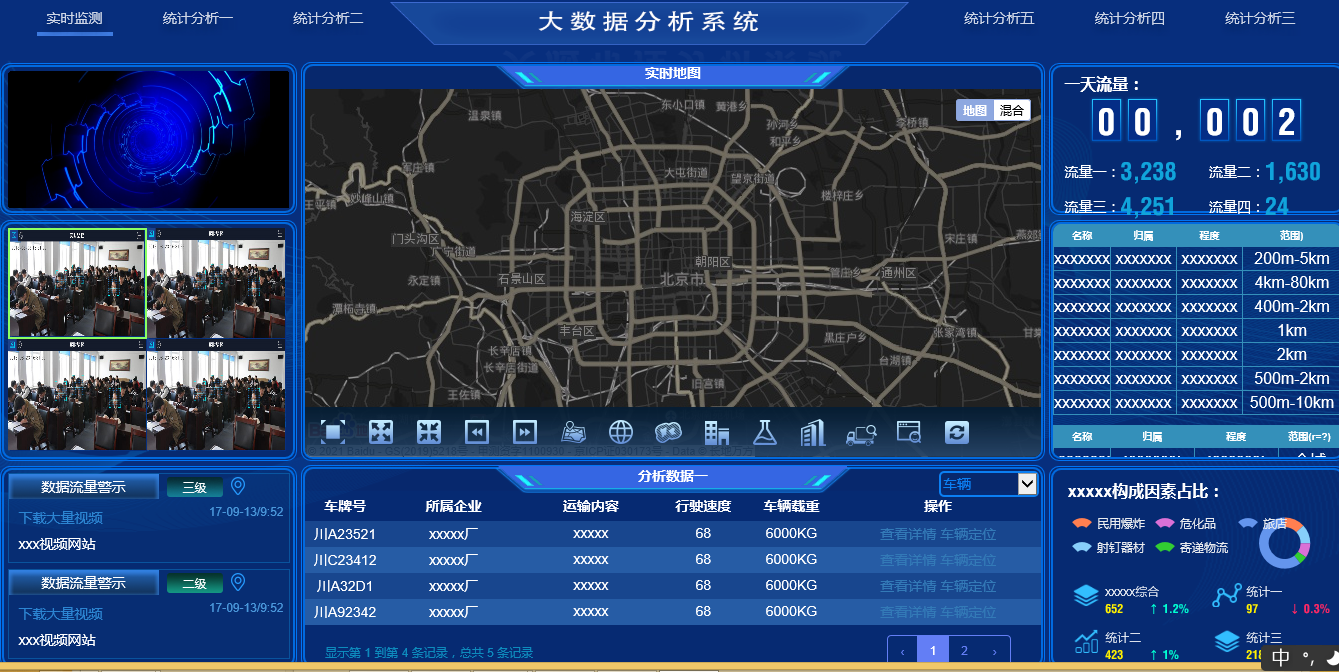Go to page 2 of table

tap(964, 651)
